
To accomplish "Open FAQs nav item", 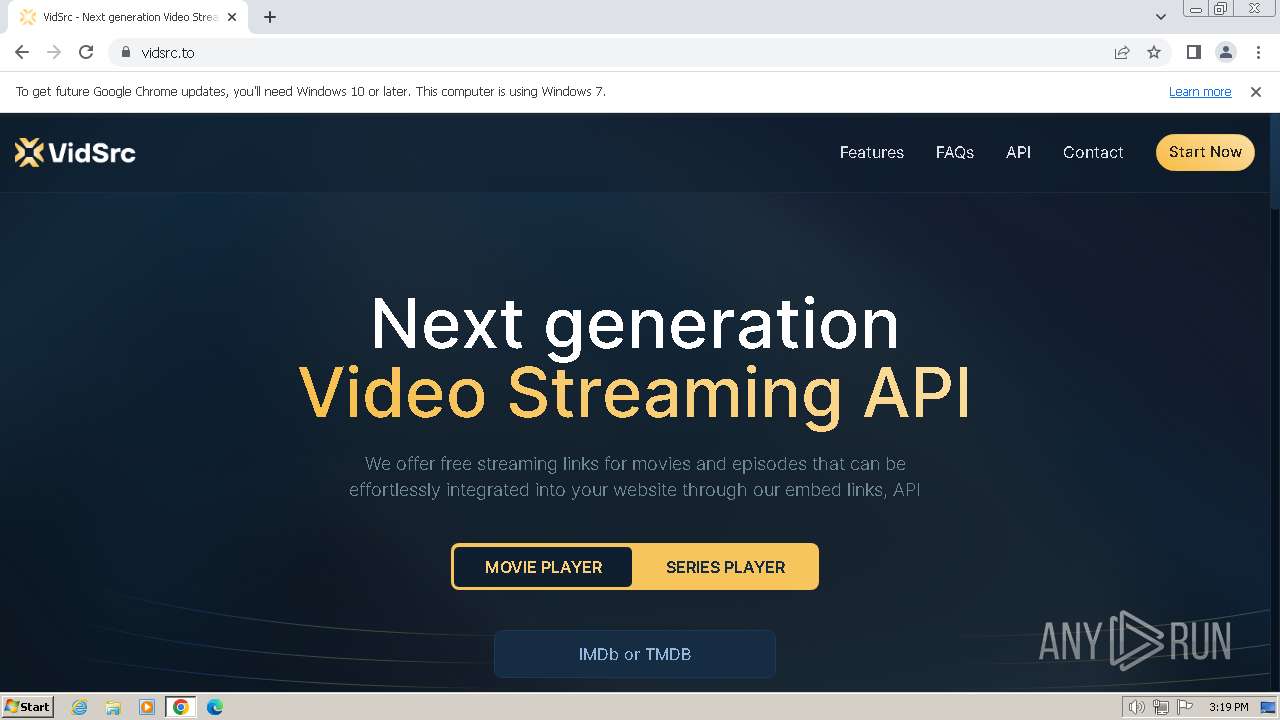I will click(x=955, y=152).
